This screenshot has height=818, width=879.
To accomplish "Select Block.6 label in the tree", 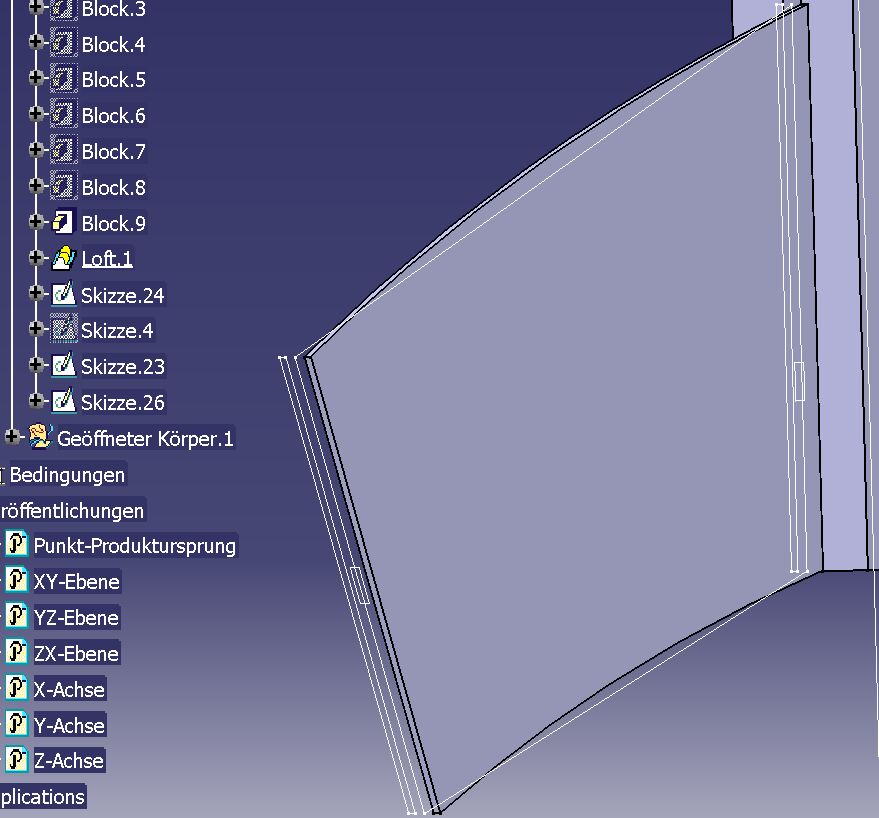I will [x=114, y=115].
